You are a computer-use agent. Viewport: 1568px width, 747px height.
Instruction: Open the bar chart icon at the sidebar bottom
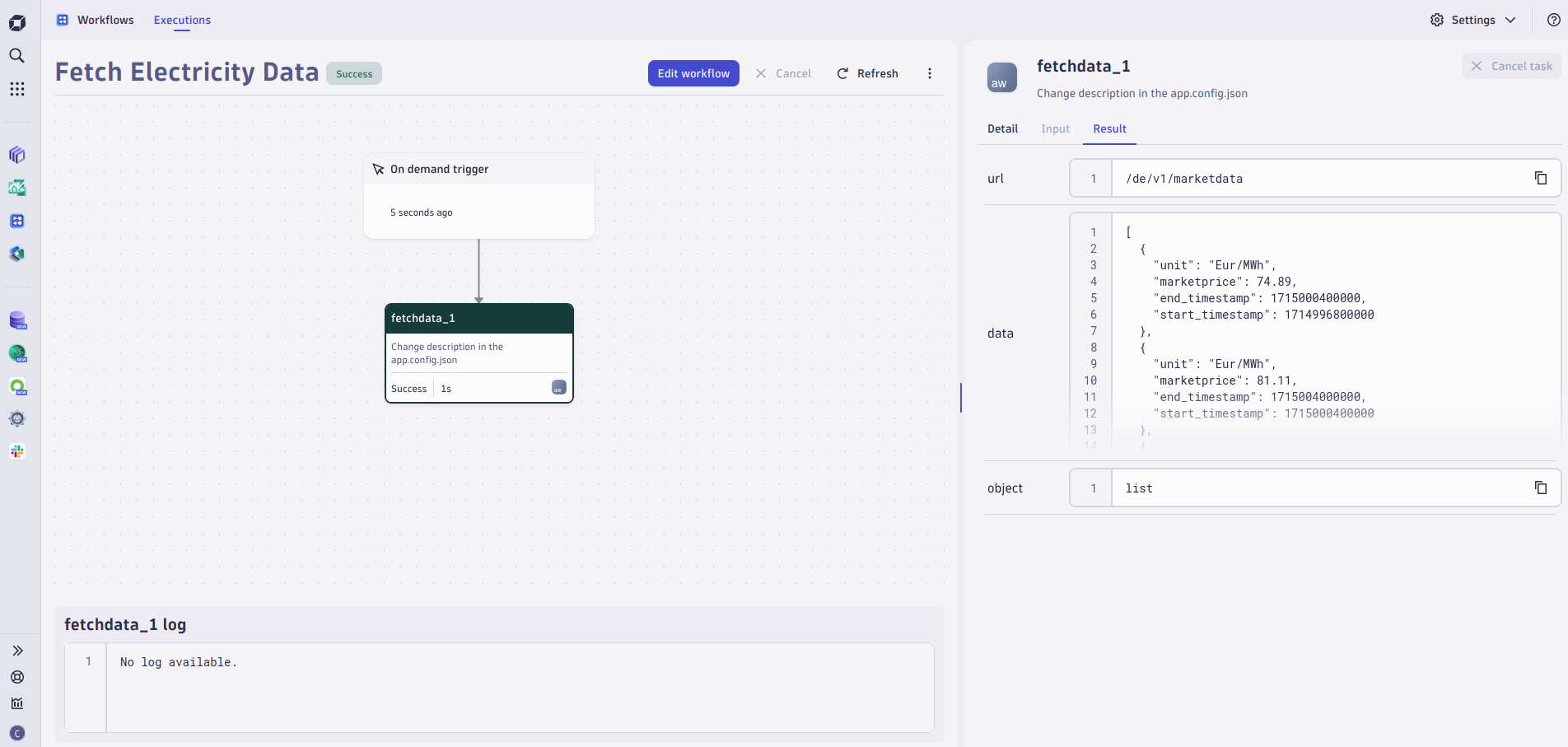click(x=17, y=703)
